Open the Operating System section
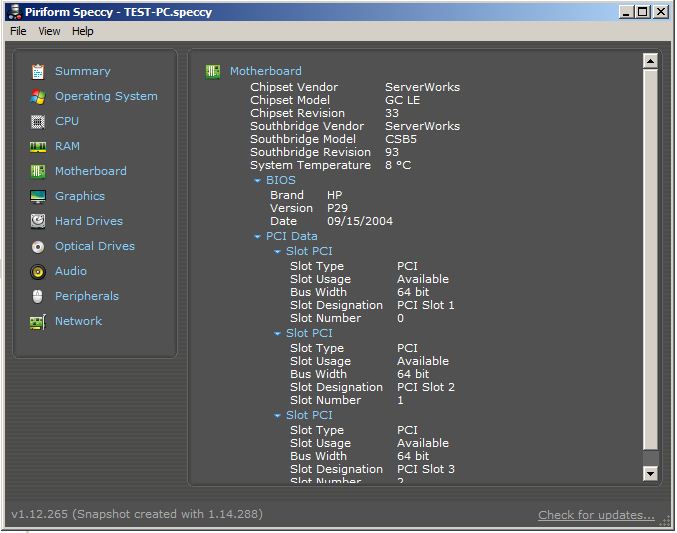The height and width of the screenshot is (533, 677). pos(106,96)
